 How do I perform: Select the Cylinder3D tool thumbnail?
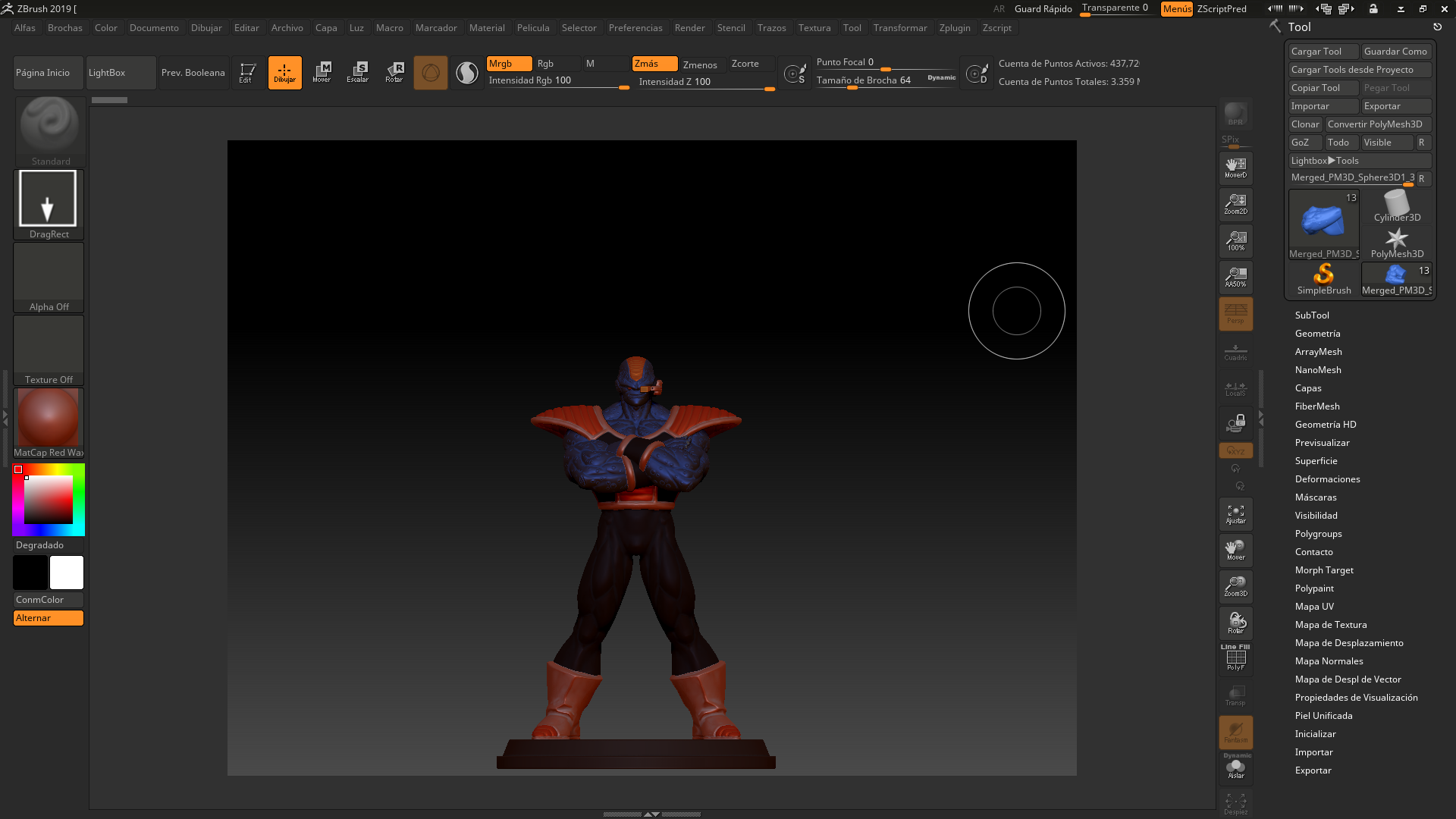1396,206
